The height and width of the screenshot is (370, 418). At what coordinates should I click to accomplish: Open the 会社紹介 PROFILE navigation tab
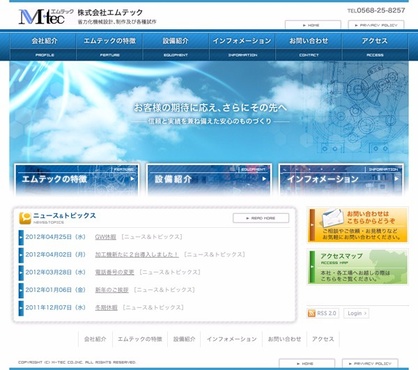point(44,47)
